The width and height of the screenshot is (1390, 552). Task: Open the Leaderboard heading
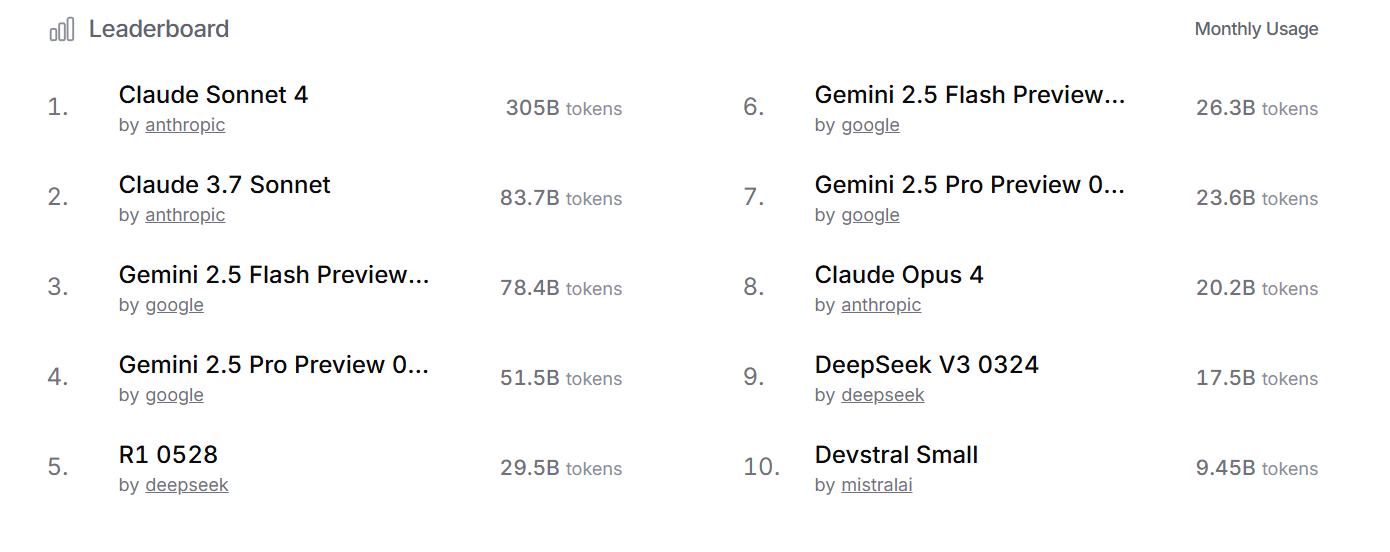pyautogui.click(x=159, y=29)
